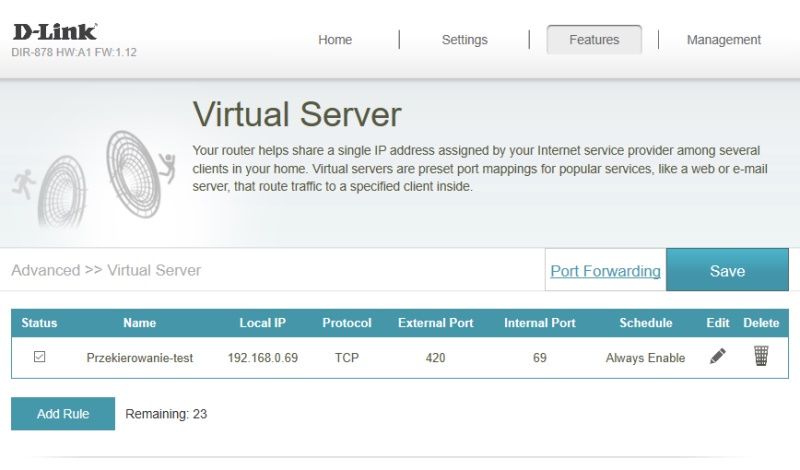Image resolution: width=800 pixels, height=470 pixels.
Task: Click the Name column header
Action: 139,323
